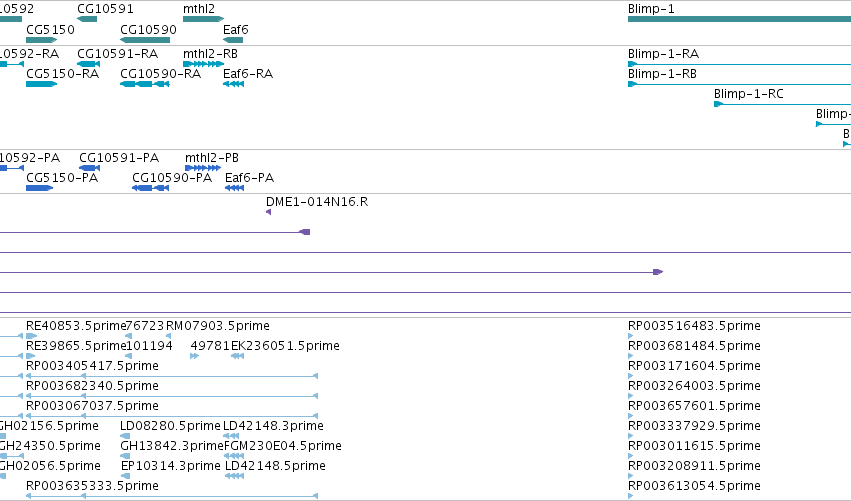Select the LD42148.5prime EST label
This screenshot has width=851, height=501.
point(275,466)
